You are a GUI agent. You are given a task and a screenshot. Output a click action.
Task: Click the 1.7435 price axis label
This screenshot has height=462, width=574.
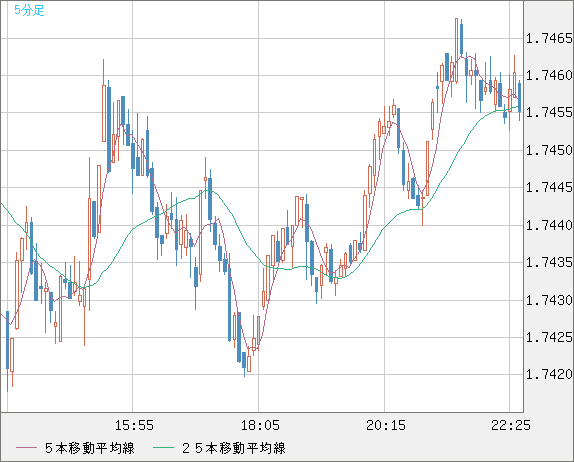[549, 262]
